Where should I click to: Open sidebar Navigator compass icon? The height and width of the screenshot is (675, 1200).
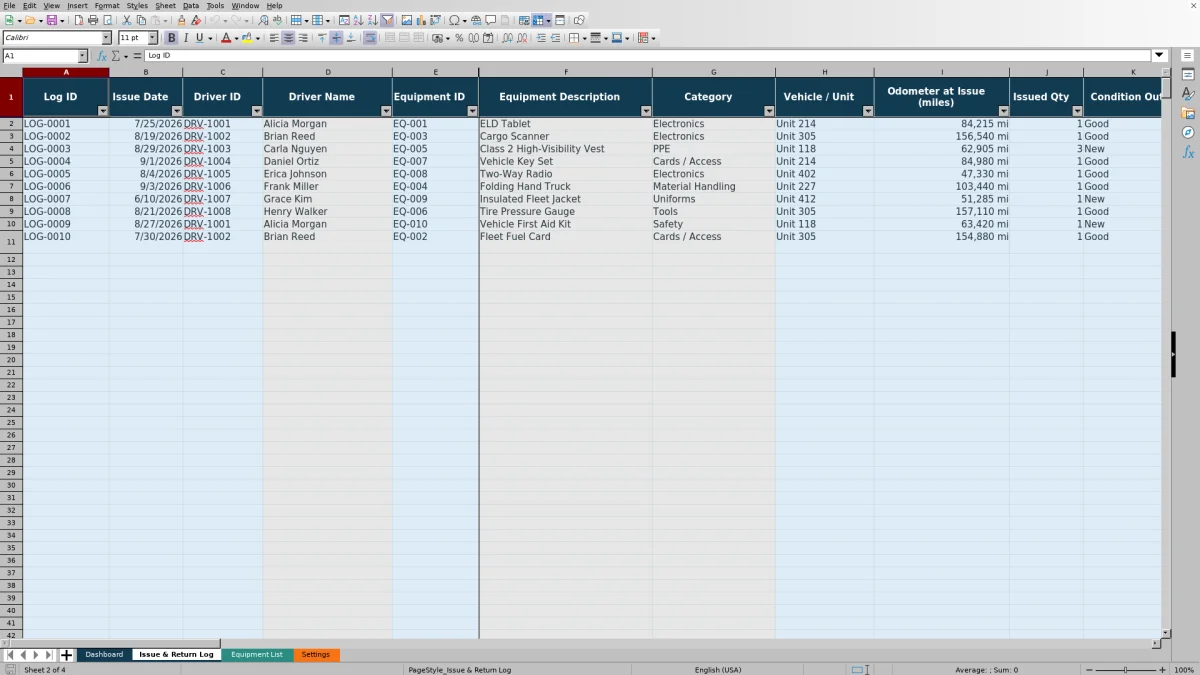tap(1188, 132)
